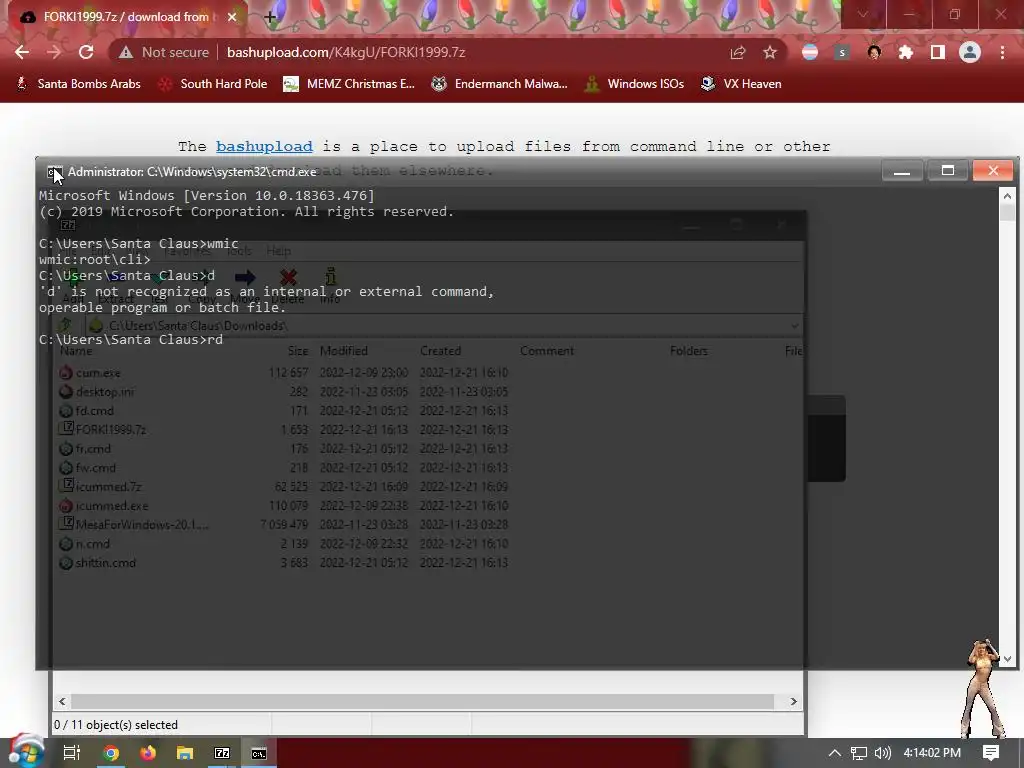Screen dimensions: 1024x768
Task: Show hidden system tray icons
Action: (x=835, y=753)
